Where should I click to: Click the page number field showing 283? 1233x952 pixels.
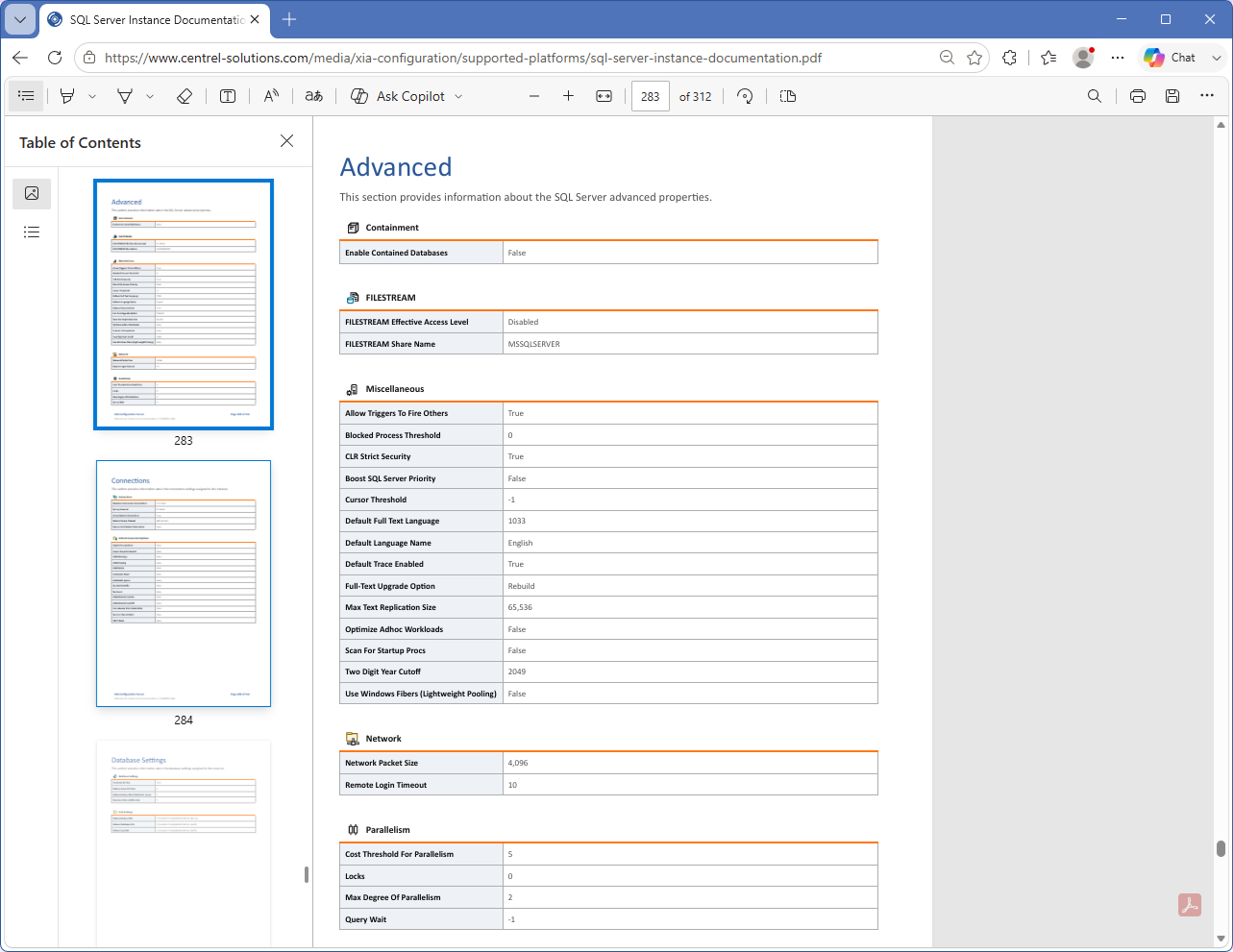[651, 96]
